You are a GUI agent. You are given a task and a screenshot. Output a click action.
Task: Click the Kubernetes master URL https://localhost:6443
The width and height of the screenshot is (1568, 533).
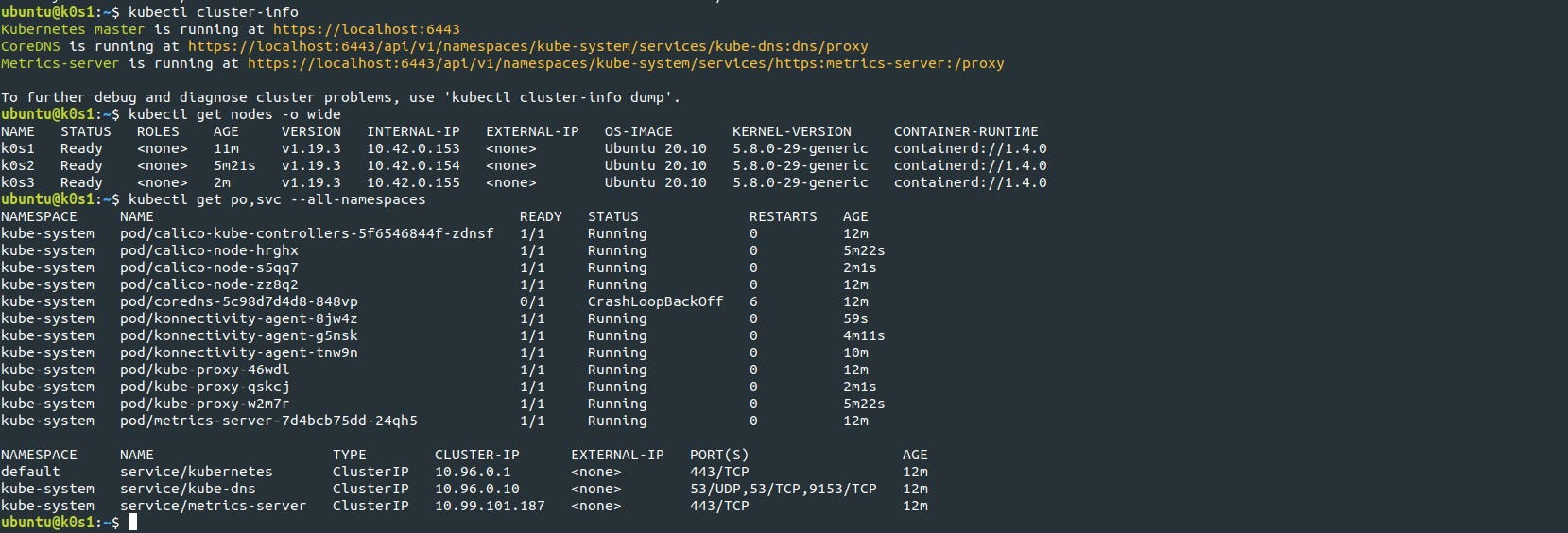coord(367,29)
